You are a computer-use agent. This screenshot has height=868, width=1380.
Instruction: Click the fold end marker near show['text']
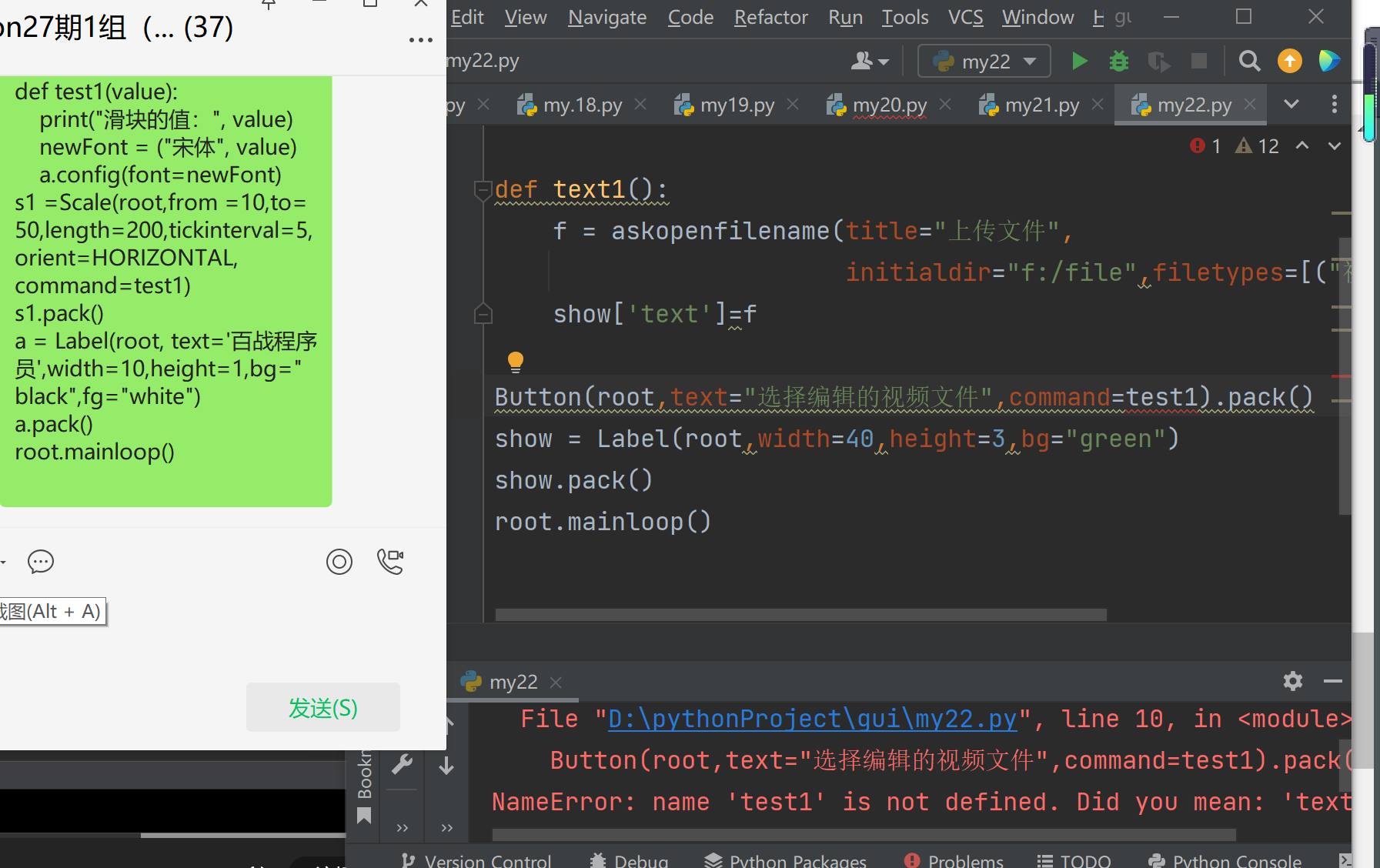point(483,313)
